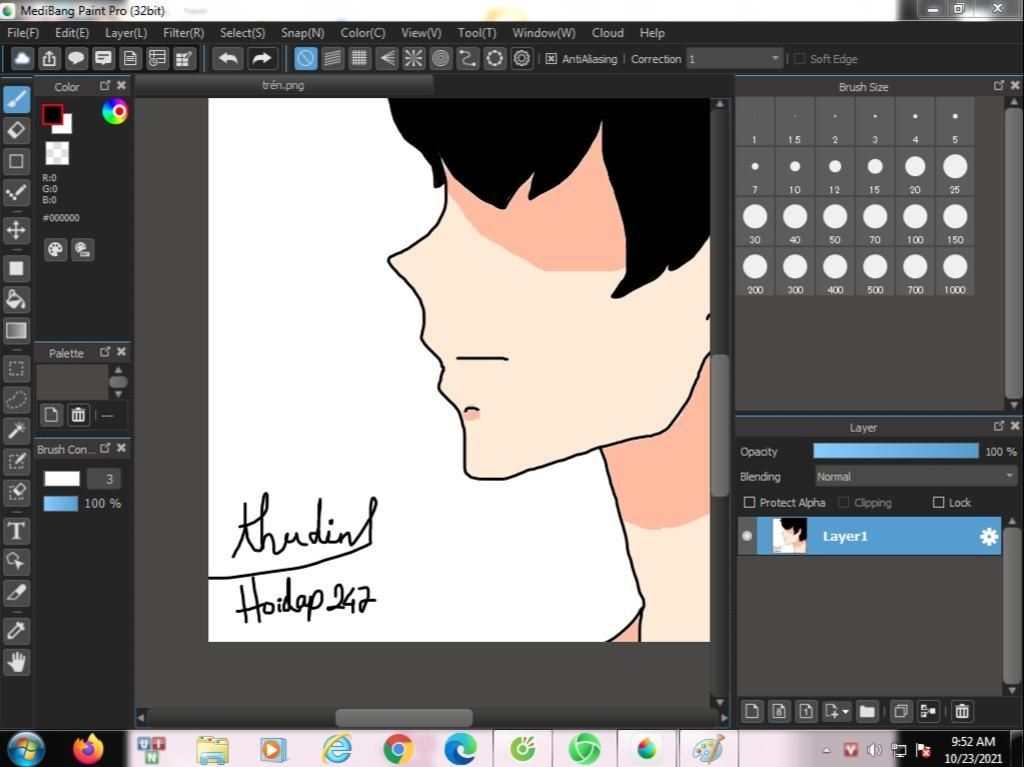1024x767 pixels.
Task: Close the Color panel
Action: click(121, 86)
